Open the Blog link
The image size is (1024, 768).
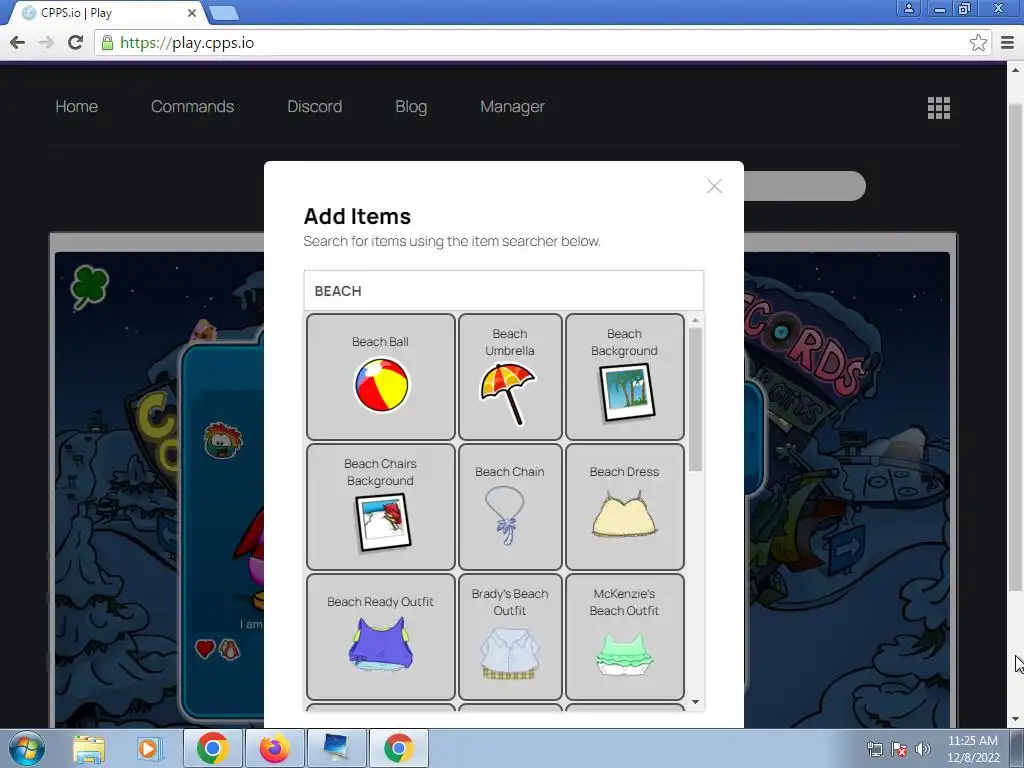(x=411, y=106)
